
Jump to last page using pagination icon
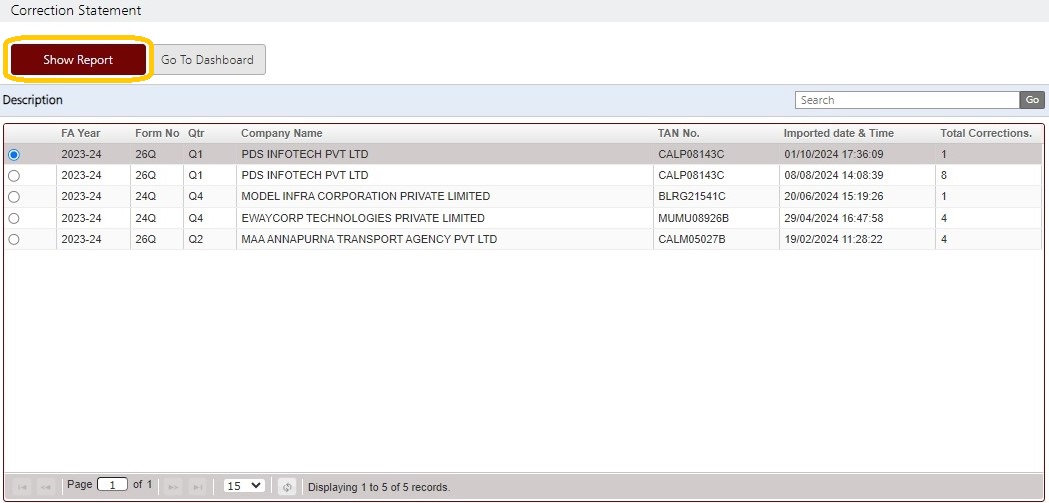click(197, 487)
